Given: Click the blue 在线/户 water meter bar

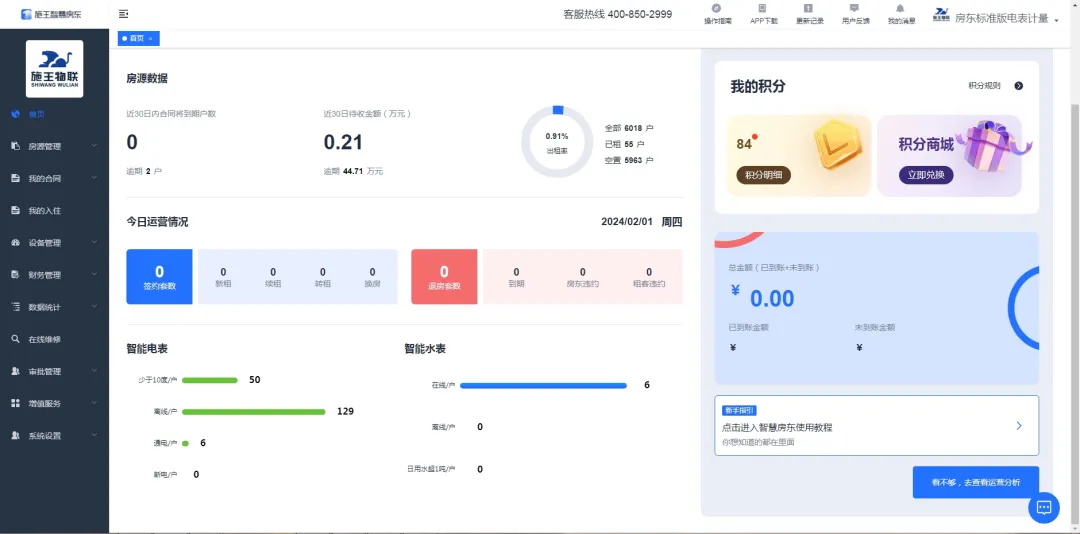Looking at the screenshot, I should tap(543, 386).
